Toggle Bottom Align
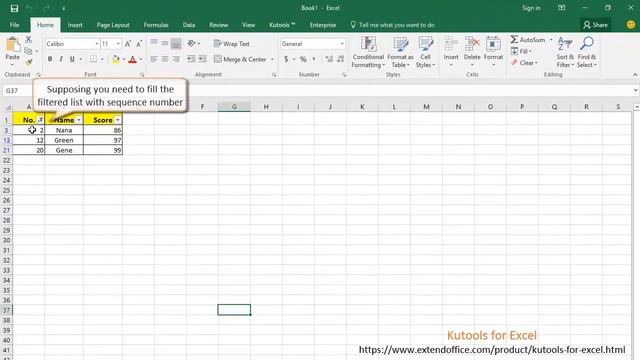This screenshot has width=640, height=360. (x=176, y=43)
